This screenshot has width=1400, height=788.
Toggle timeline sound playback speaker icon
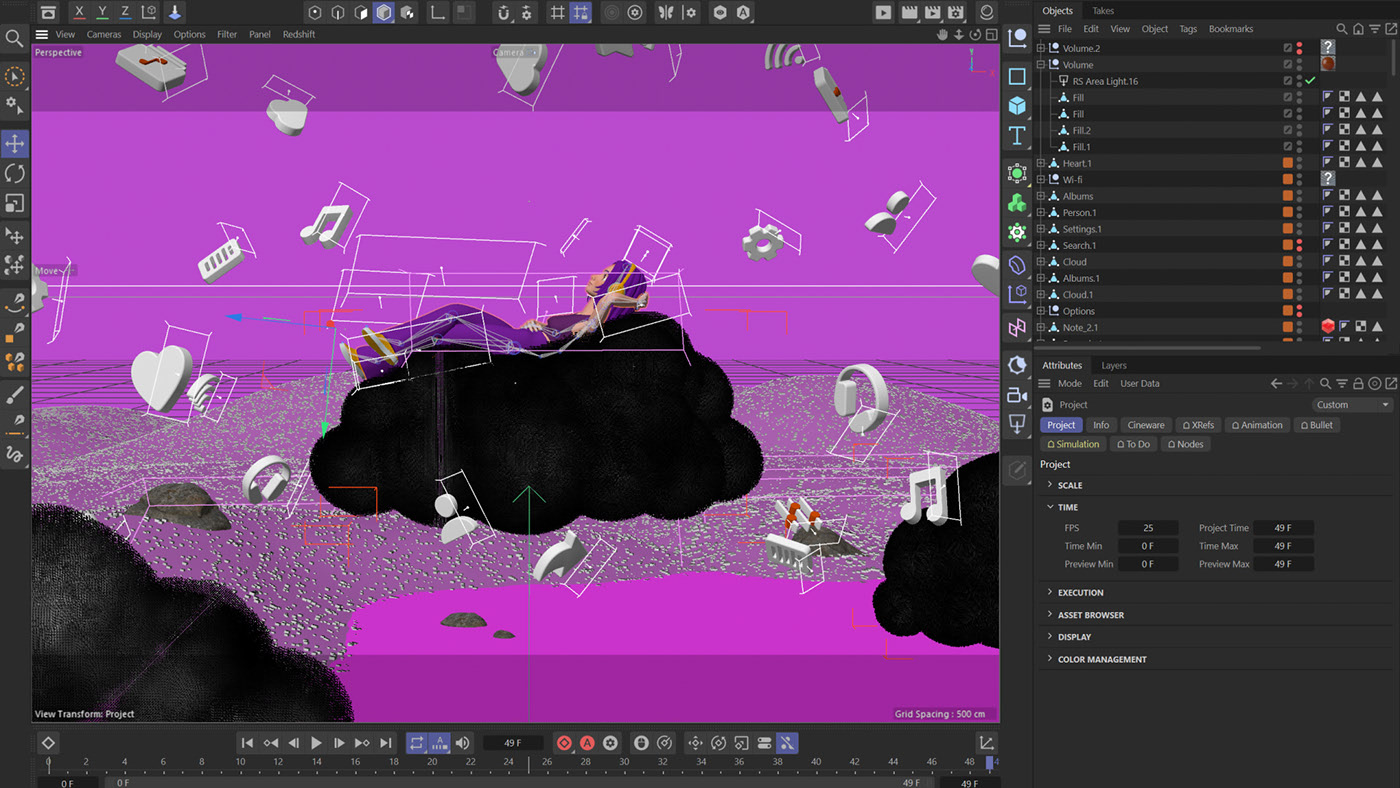tap(462, 743)
